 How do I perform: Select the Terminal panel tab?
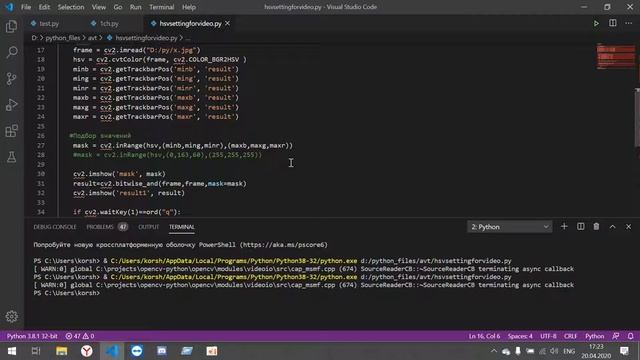tap(182, 227)
